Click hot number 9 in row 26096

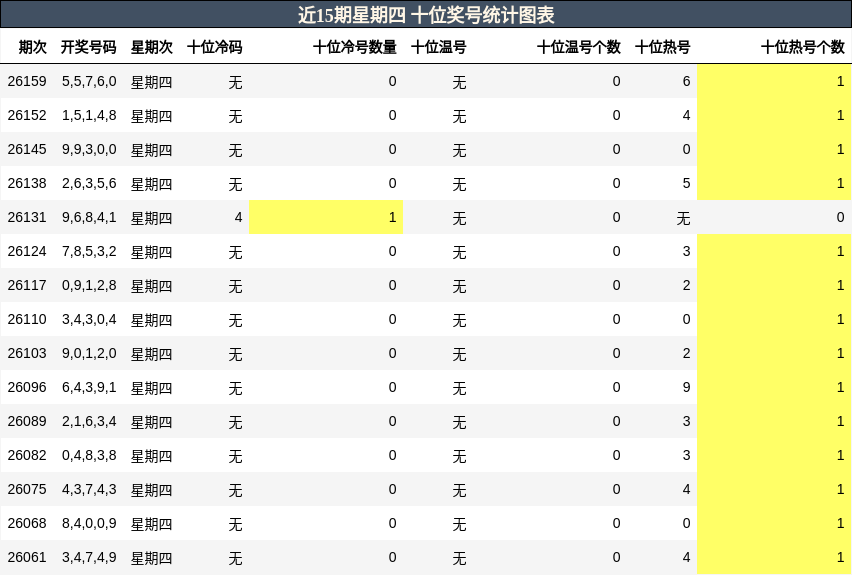click(686, 388)
